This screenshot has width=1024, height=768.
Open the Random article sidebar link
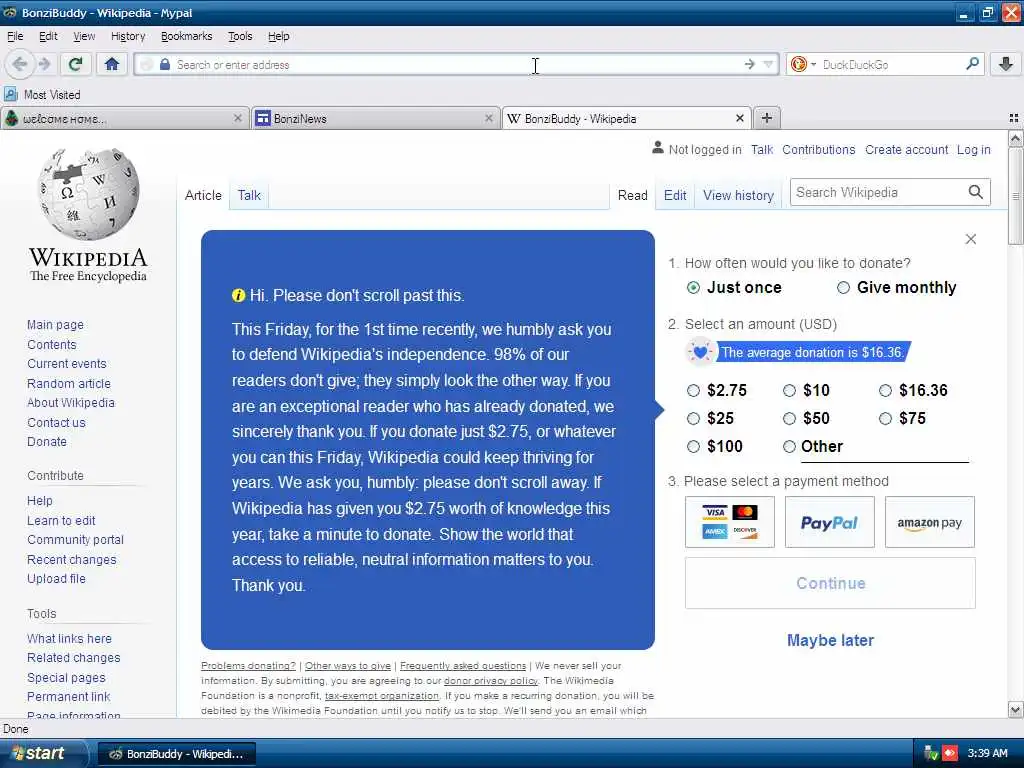(69, 383)
